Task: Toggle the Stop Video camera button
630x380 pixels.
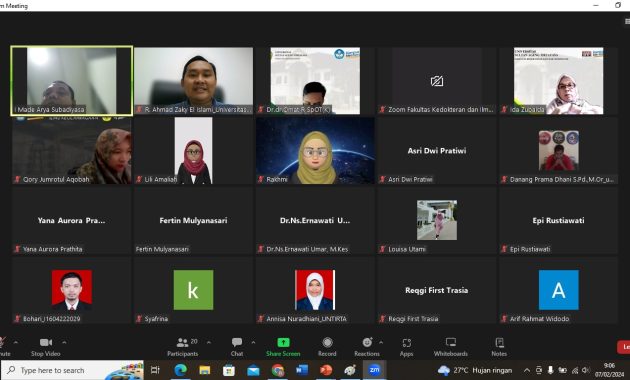Action: (x=46, y=347)
